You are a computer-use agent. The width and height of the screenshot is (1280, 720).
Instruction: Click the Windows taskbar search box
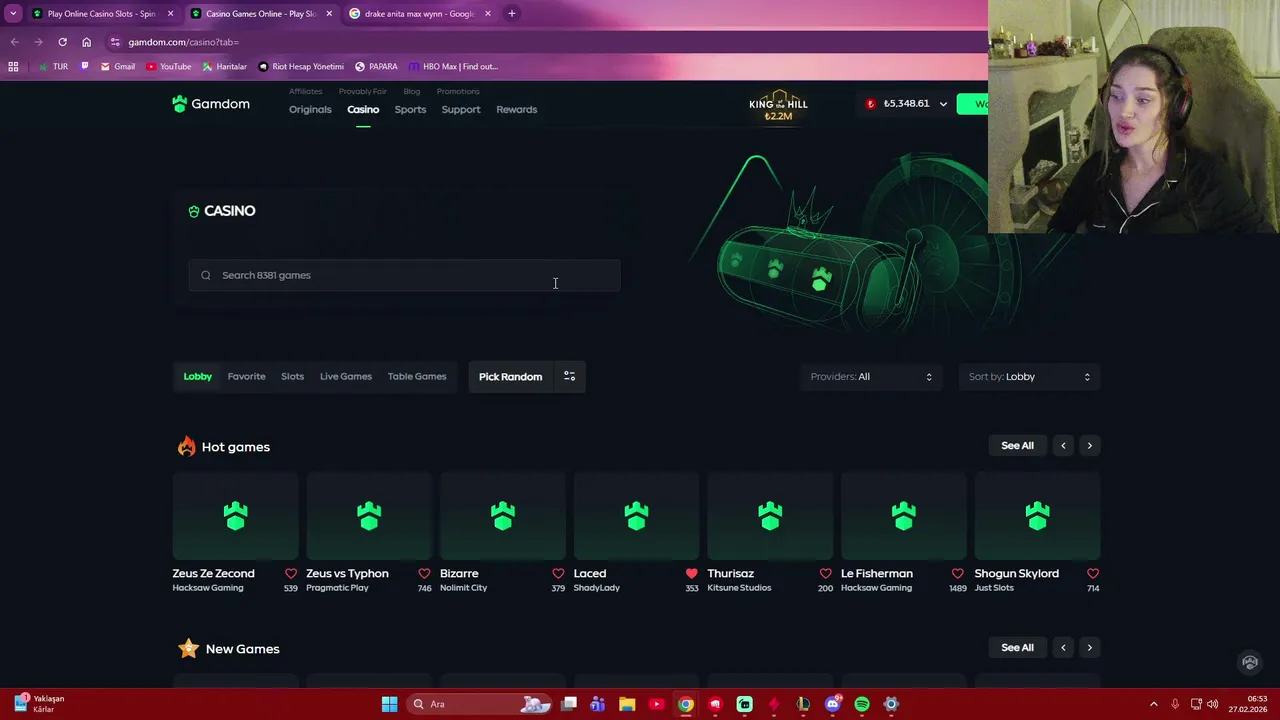tap(480, 704)
